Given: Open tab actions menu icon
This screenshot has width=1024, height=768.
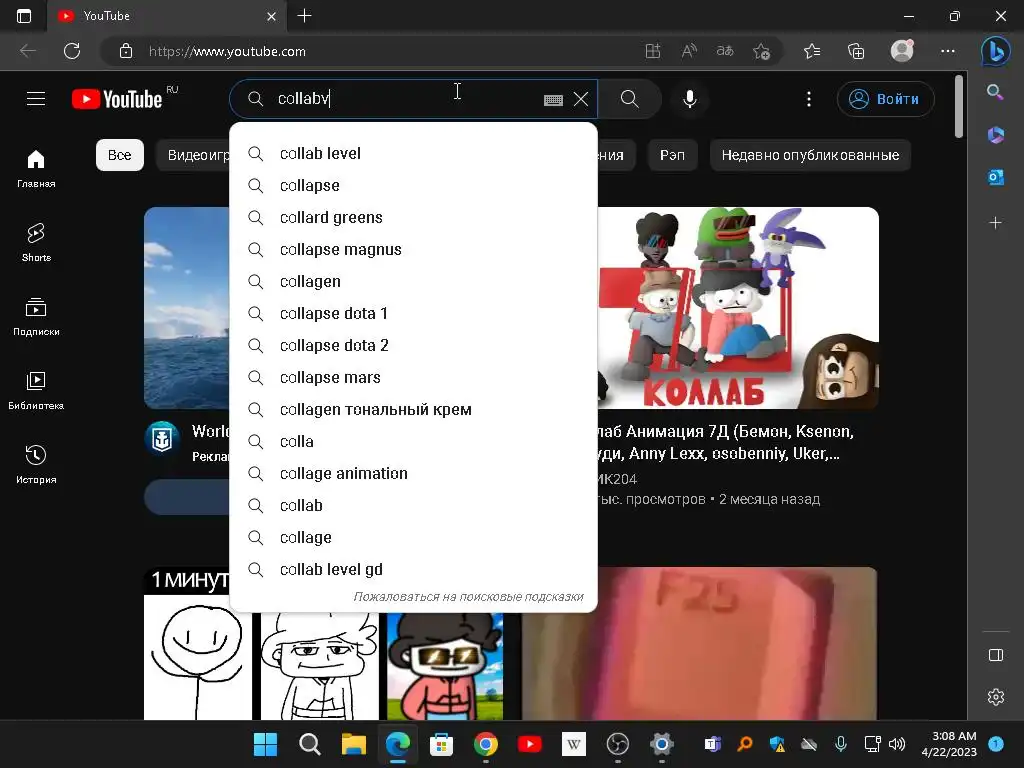Looking at the screenshot, I should (x=24, y=16).
